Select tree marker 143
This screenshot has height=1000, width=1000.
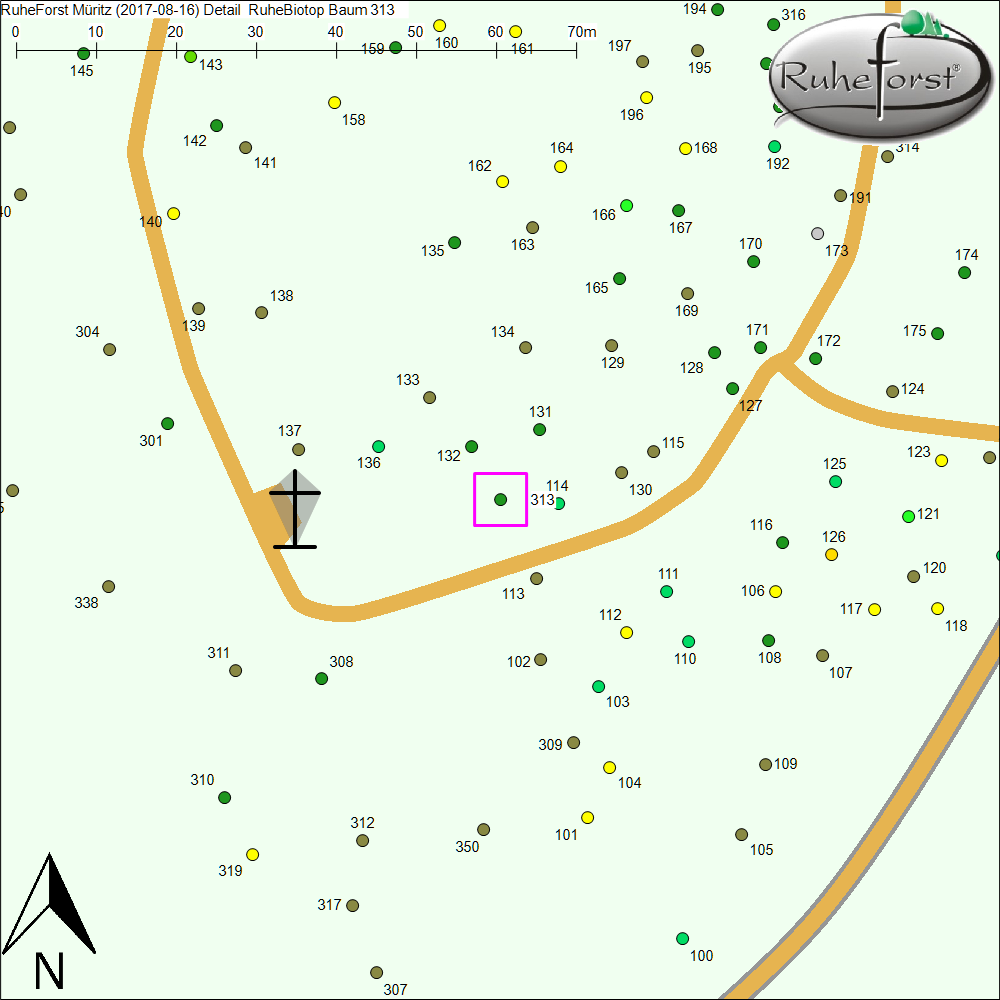click(x=191, y=56)
